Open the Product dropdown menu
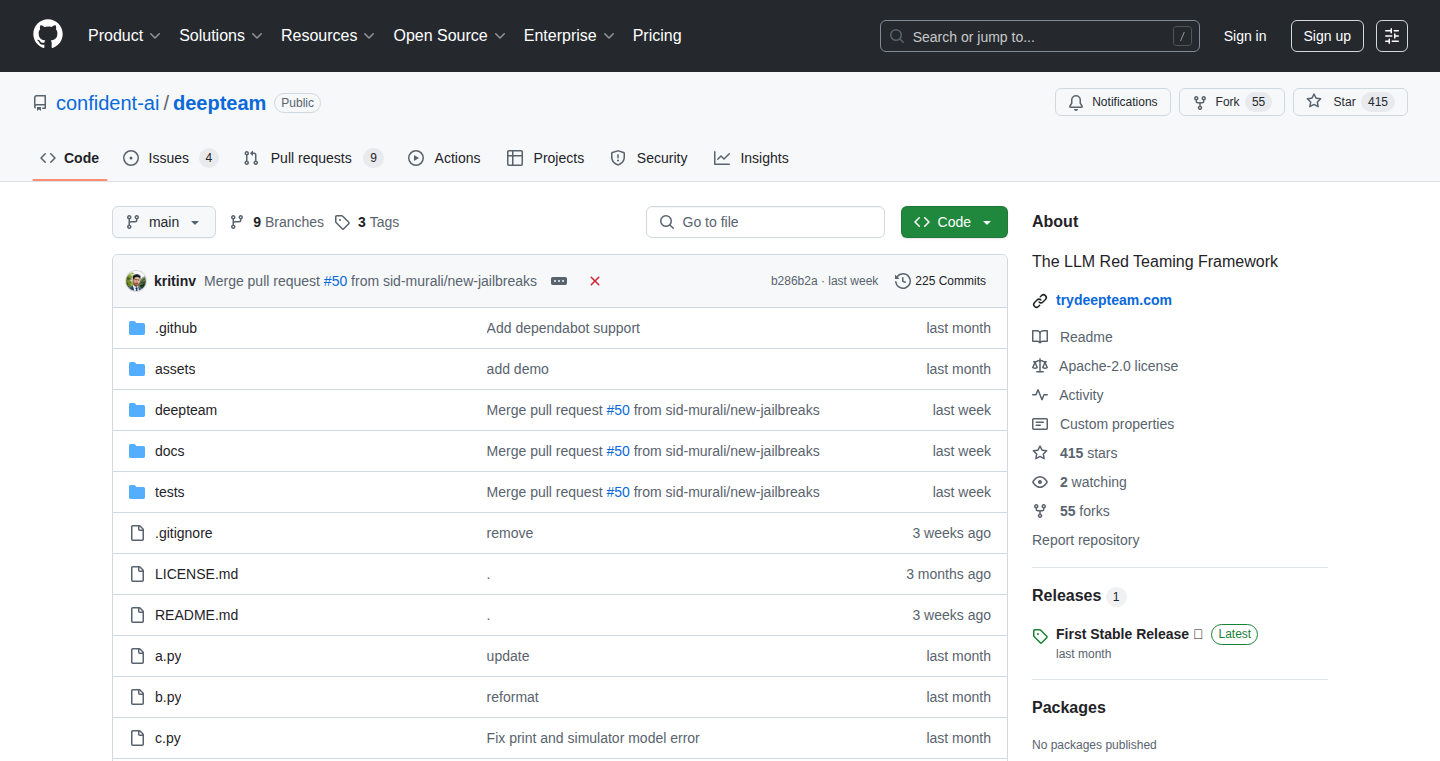The height and width of the screenshot is (761, 1440). point(124,36)
